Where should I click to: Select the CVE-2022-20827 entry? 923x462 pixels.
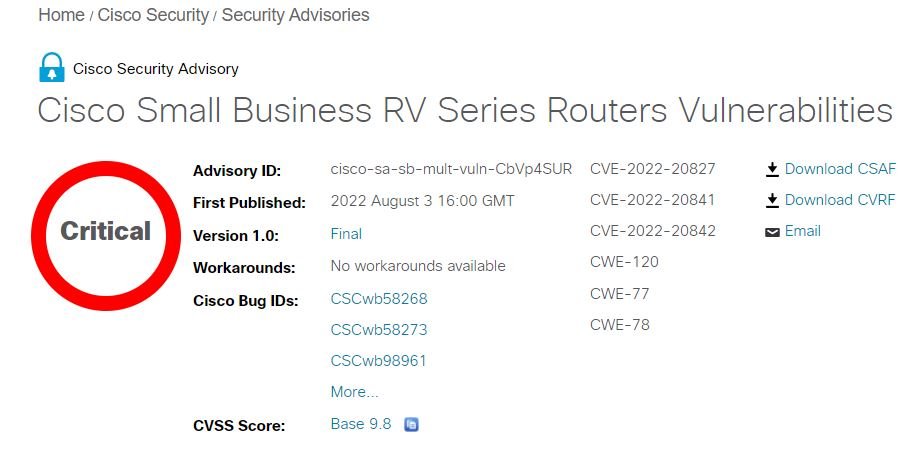(653, 169)
